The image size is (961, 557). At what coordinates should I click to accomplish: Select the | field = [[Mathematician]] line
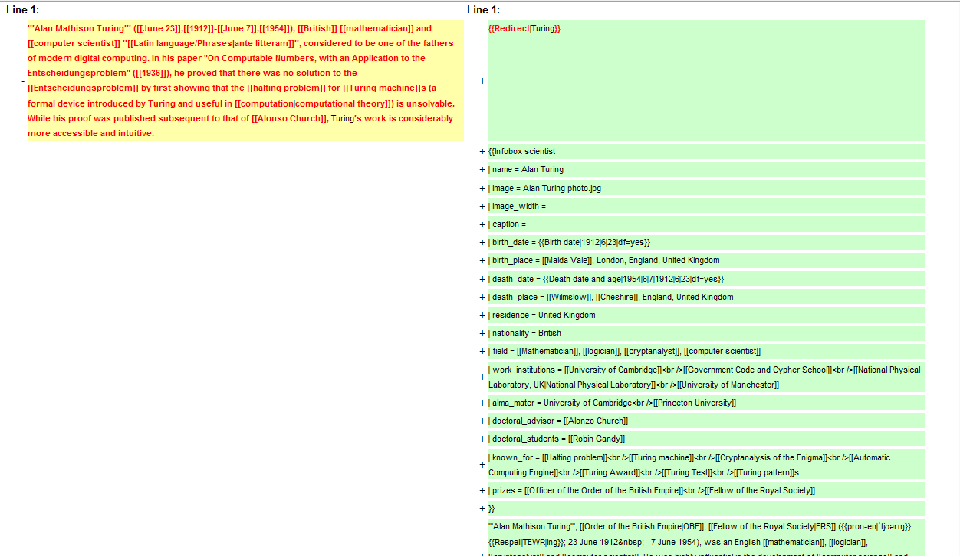pyautogui.click(x=706, y=351)
